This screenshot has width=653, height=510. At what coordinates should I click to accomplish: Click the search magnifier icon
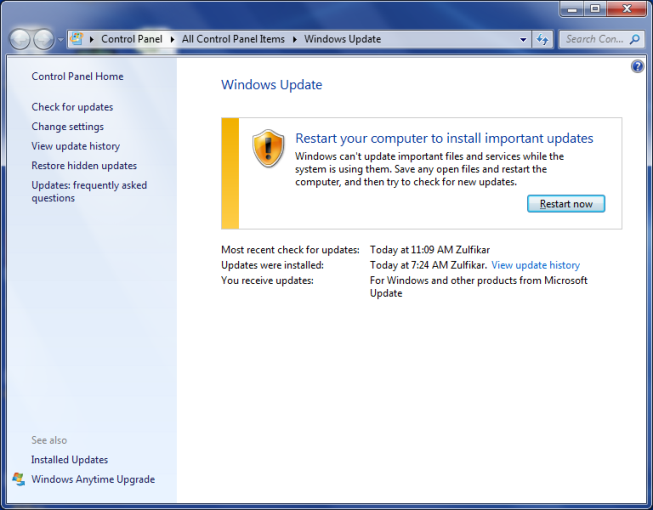coord(635,40)
